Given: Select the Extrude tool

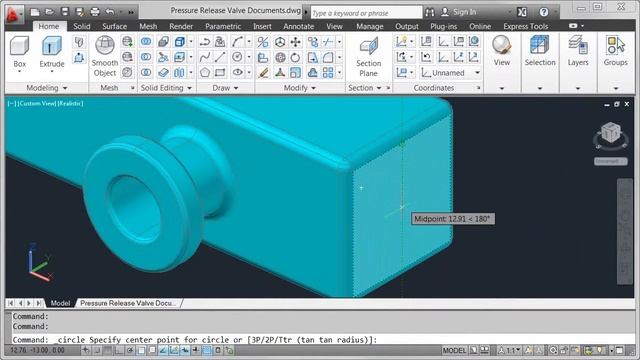Looking at the screenshot, I should 51,52.
